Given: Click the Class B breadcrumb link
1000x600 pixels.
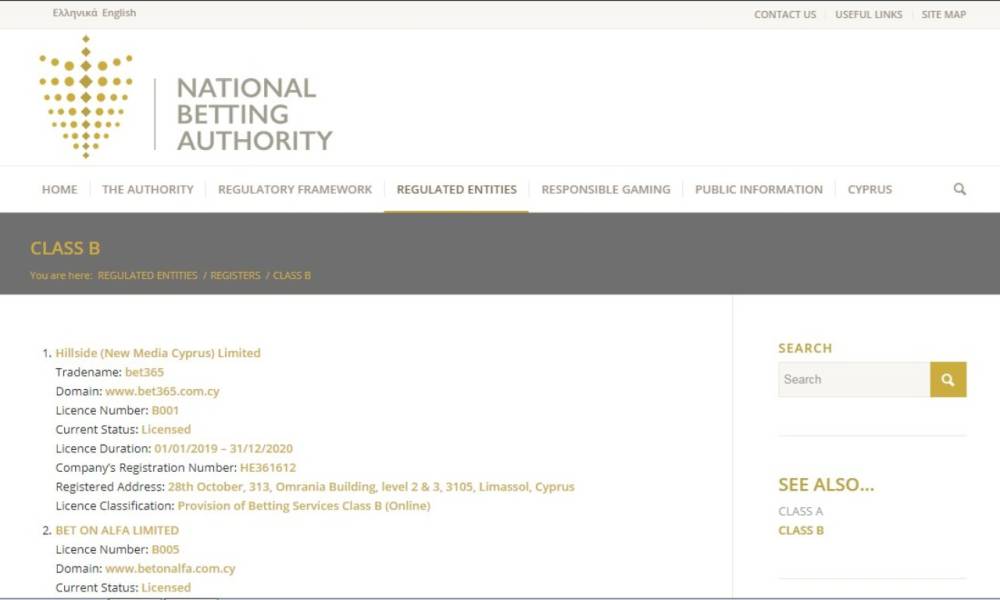Looking at the screenshot, I should click(x=292, y=275).
